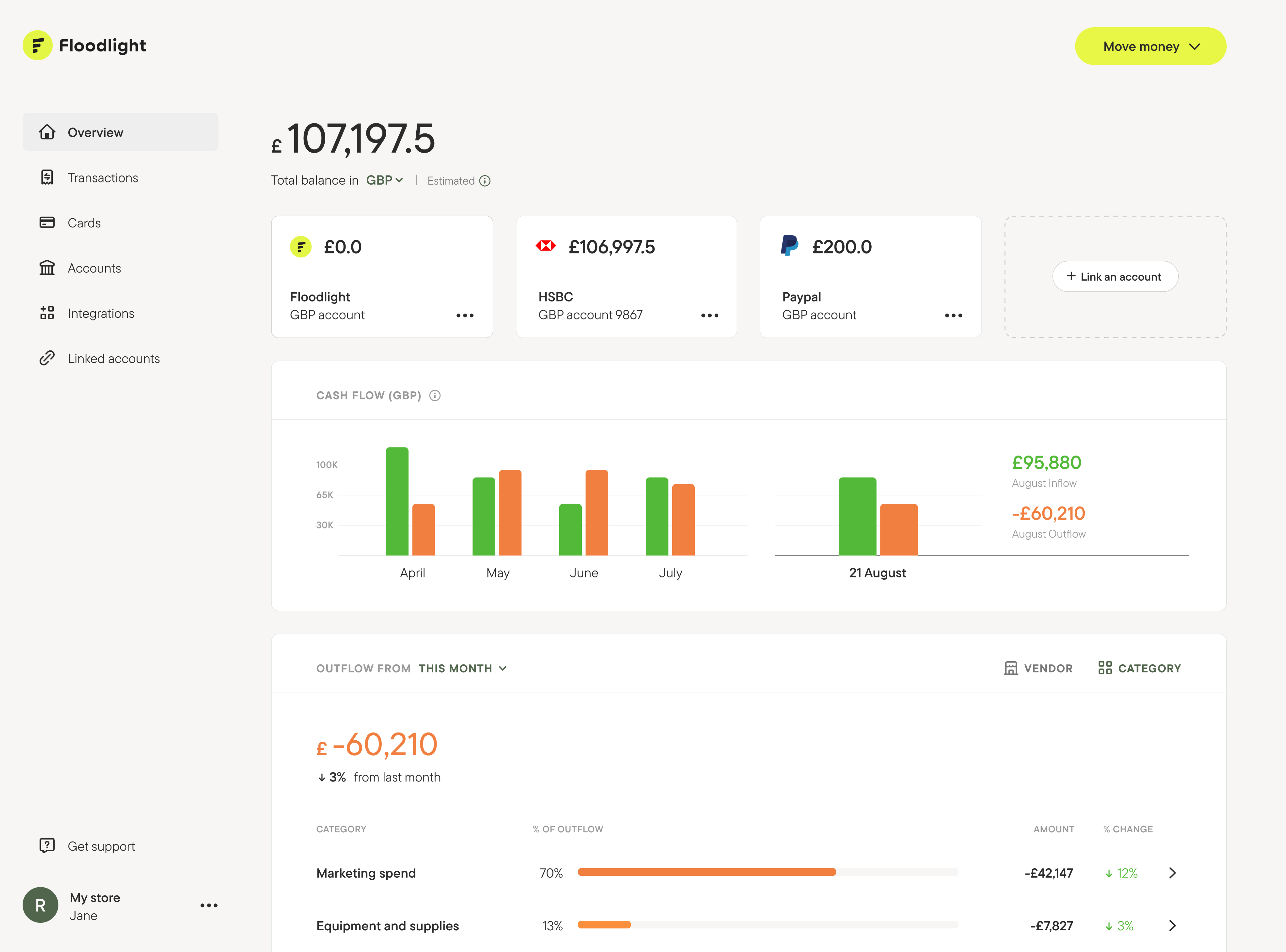This screenshot has height=952, width=1286.
Task: Click the Paypal logo on account card
Action: tap(789, 246)
